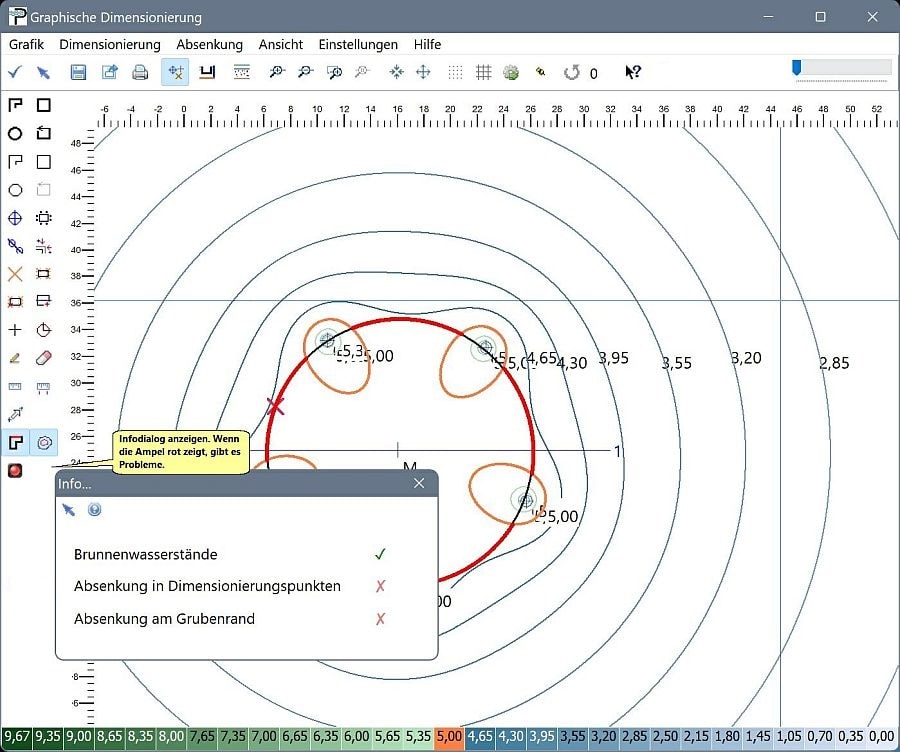Click the undo arrow icon in toolbar
Viewport: 900px width, 752px height.
point(572,72)
